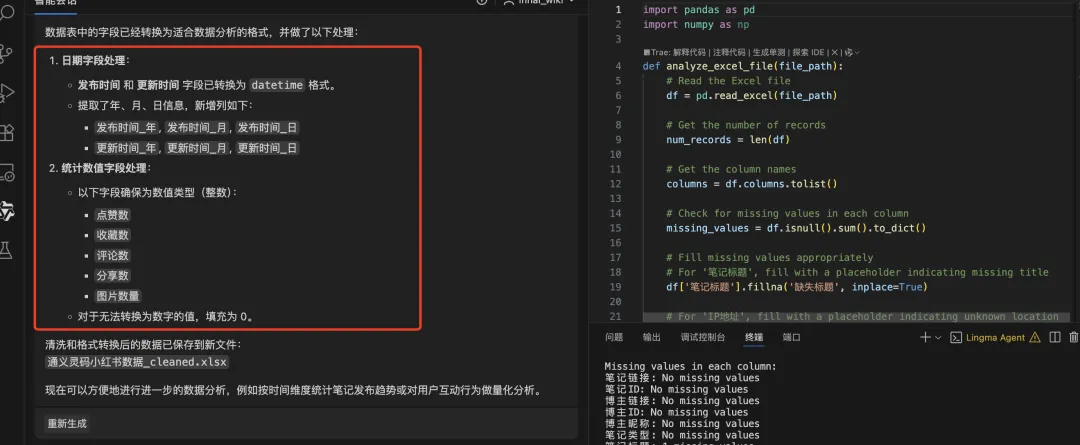The image size is (1080, 445).
Task: Click the 图片数量 field tag
Action: (118, 296)
